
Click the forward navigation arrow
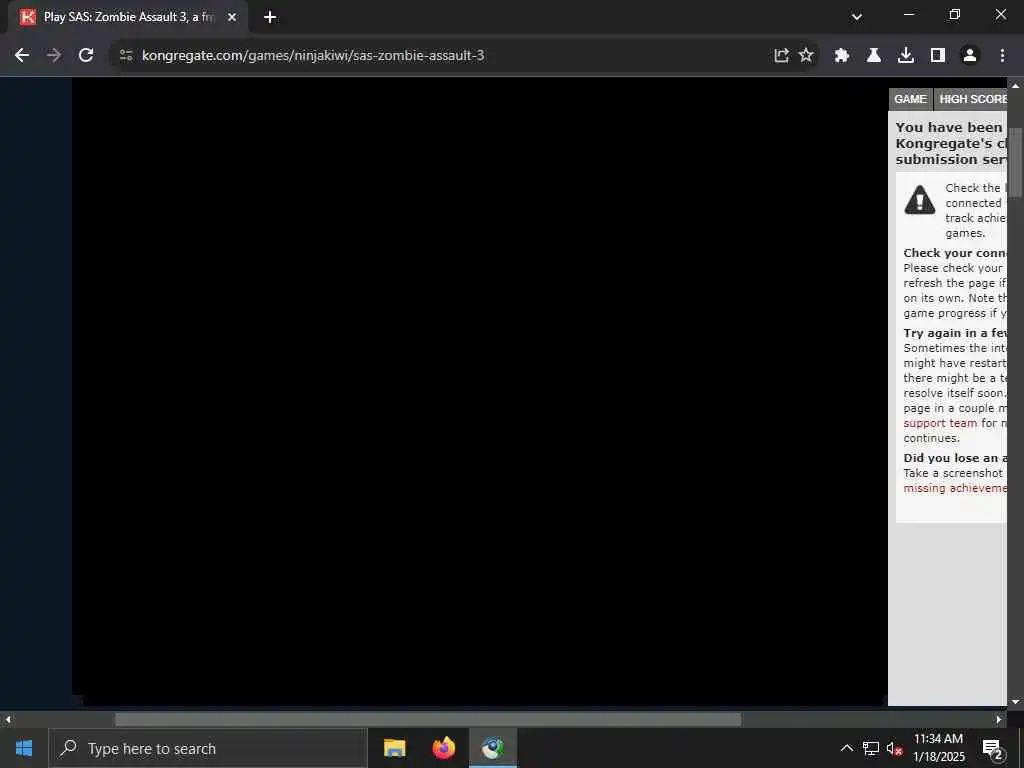coord(54,56)
